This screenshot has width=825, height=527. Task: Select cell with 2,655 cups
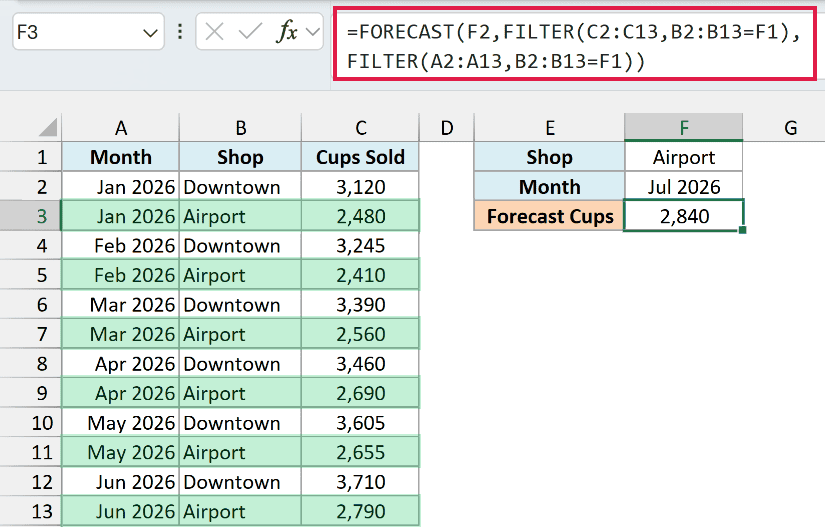(360, 452)
